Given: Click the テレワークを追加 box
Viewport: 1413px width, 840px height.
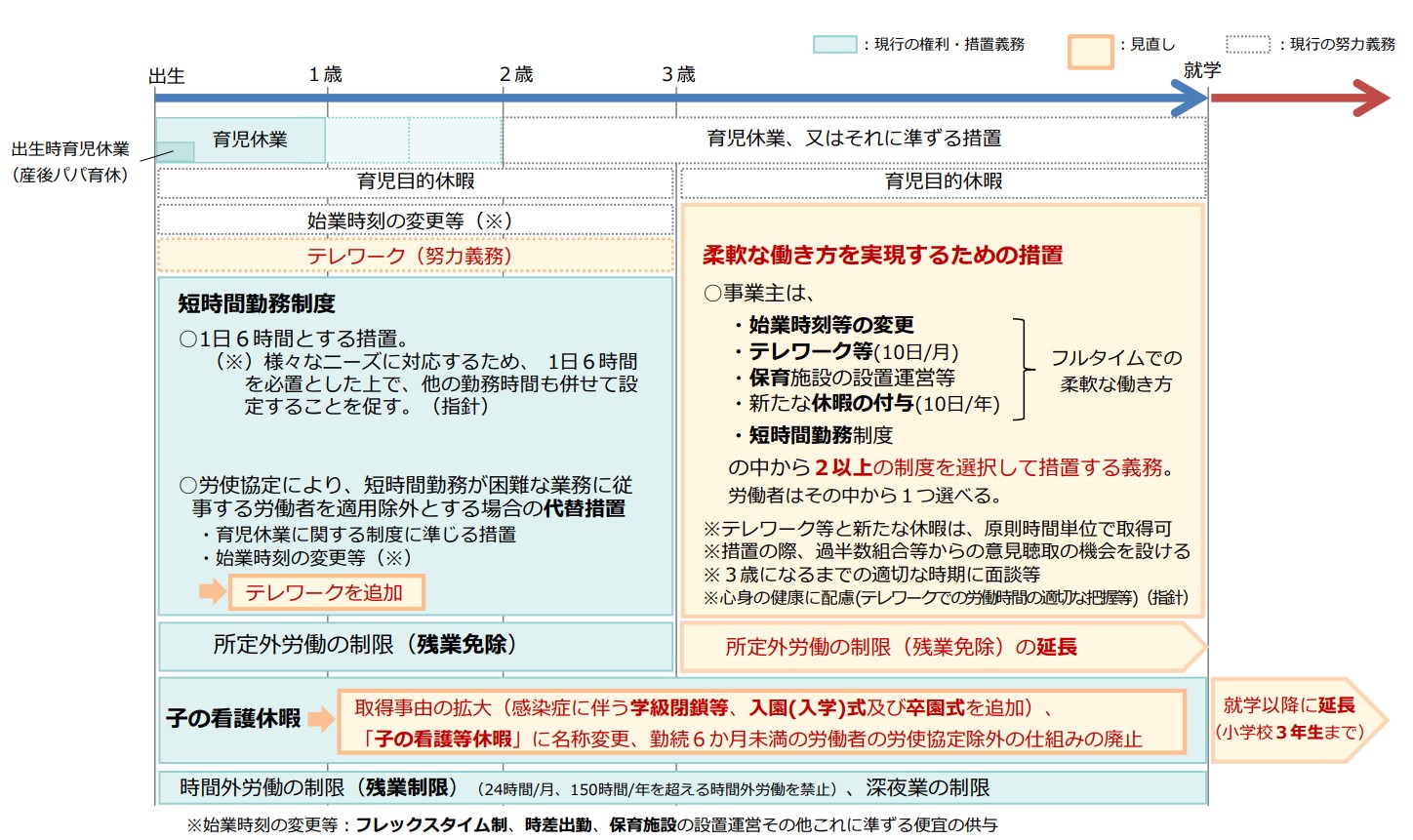Looking at the screenshot, I should tap(326, 592).
